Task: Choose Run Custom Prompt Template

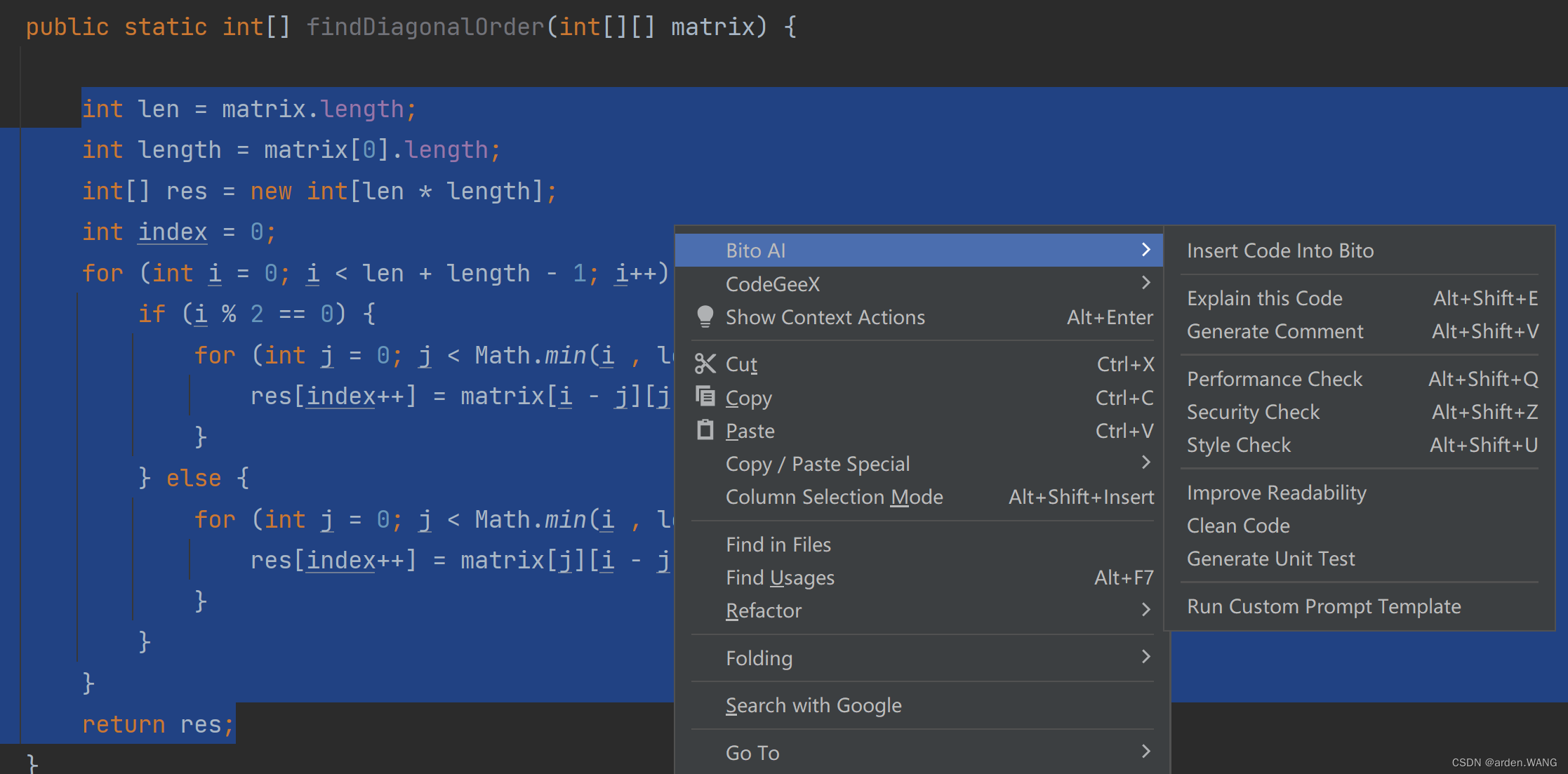Action: pos(1323,606)
